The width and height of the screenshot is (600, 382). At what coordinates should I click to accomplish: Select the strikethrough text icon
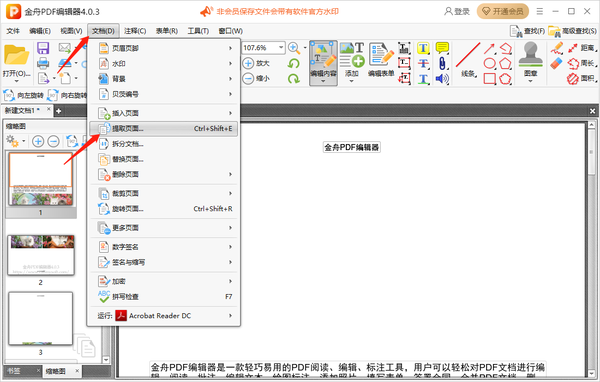pyautogui.click(x=423, y=64)
